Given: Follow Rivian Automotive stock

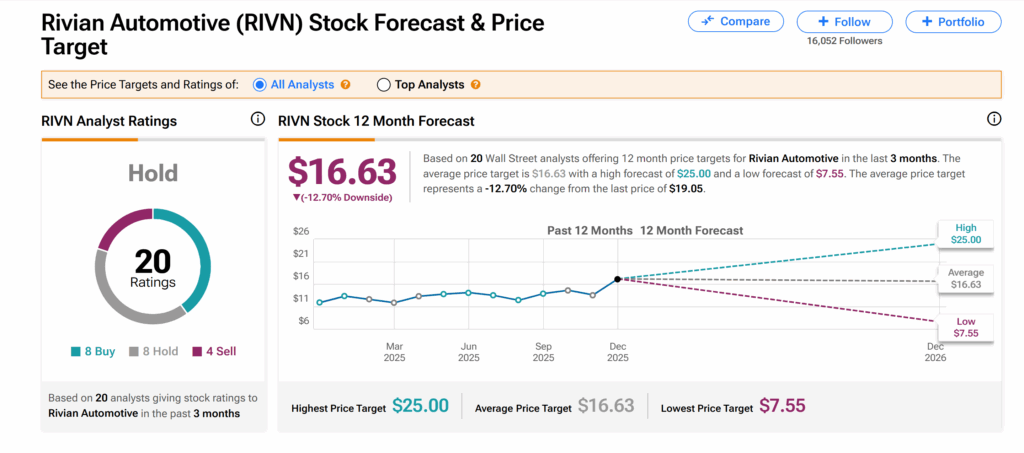Looking at the screenshot, I should (x=844, y=22).
